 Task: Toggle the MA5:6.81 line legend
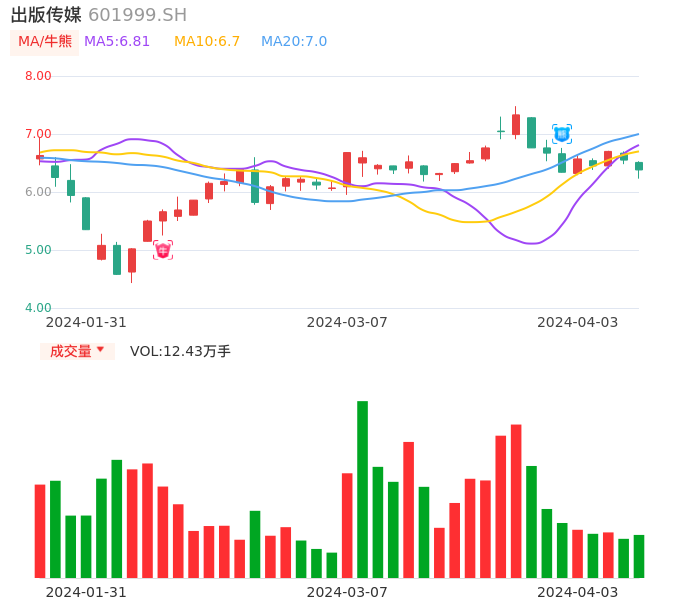117,42
